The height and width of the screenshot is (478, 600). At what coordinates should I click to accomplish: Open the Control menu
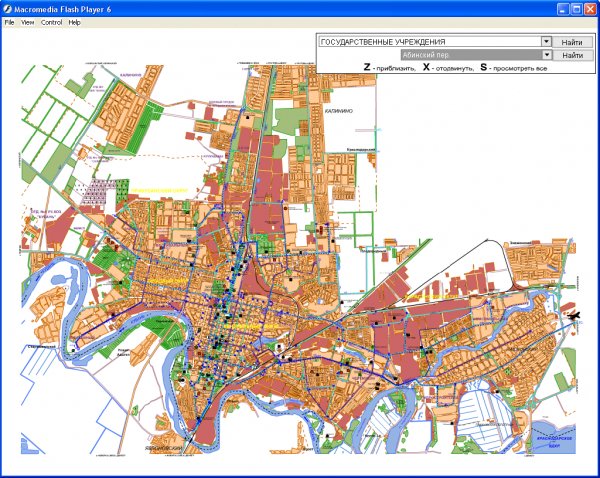tap(51, 23)
